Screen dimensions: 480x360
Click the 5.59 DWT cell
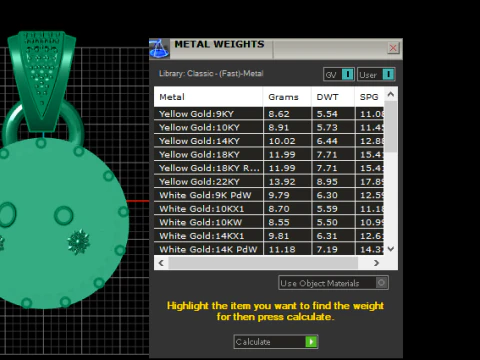(333, 209)
